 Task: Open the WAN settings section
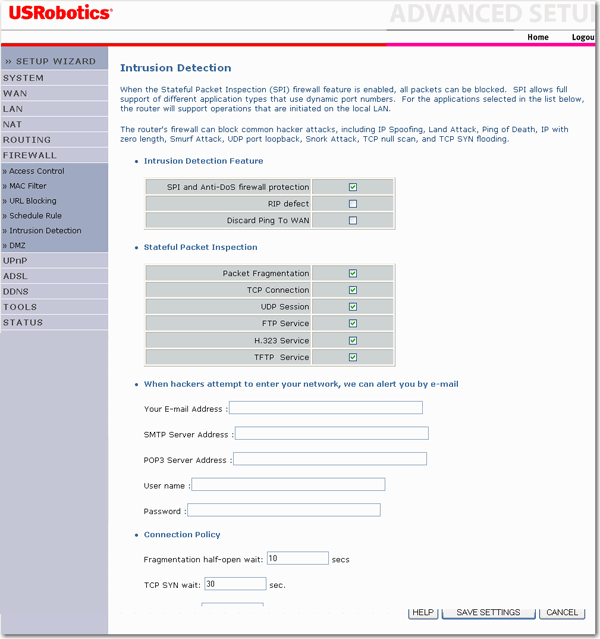[15, 93]
